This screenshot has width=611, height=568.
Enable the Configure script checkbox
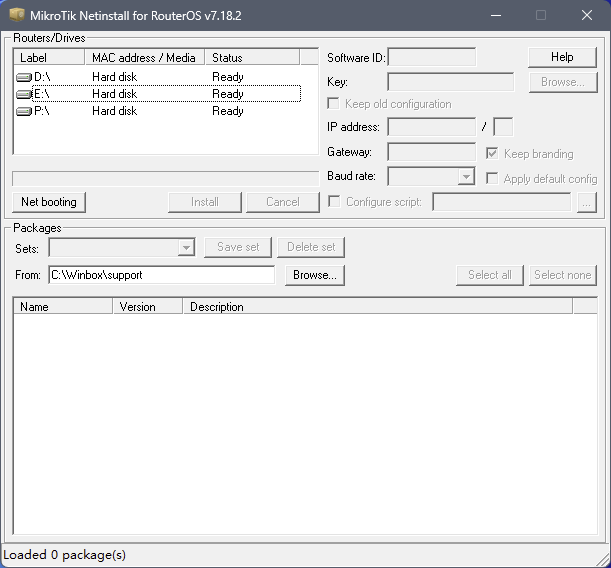(x=334, y=201)
